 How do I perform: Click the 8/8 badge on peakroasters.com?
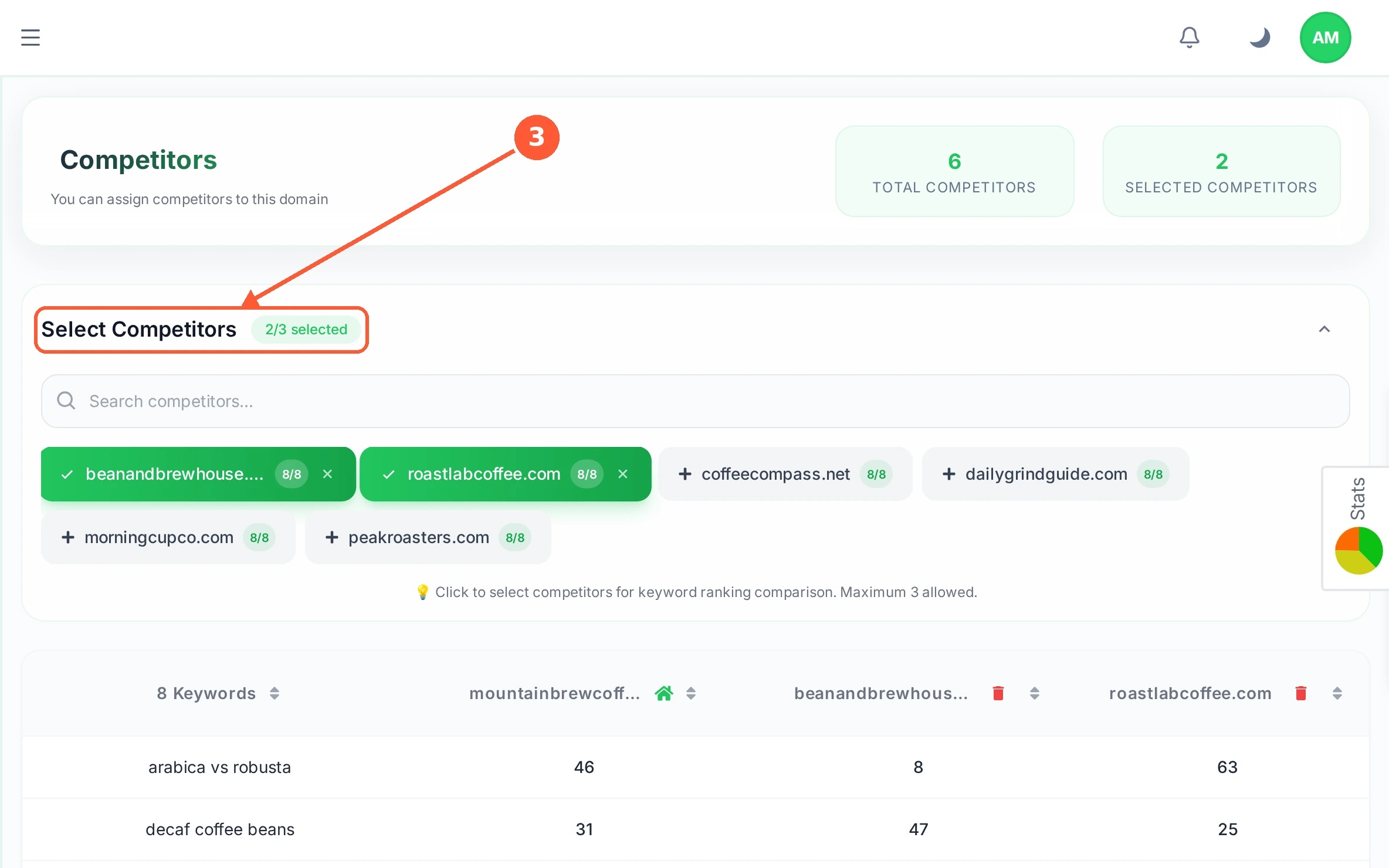pos(515,537)
